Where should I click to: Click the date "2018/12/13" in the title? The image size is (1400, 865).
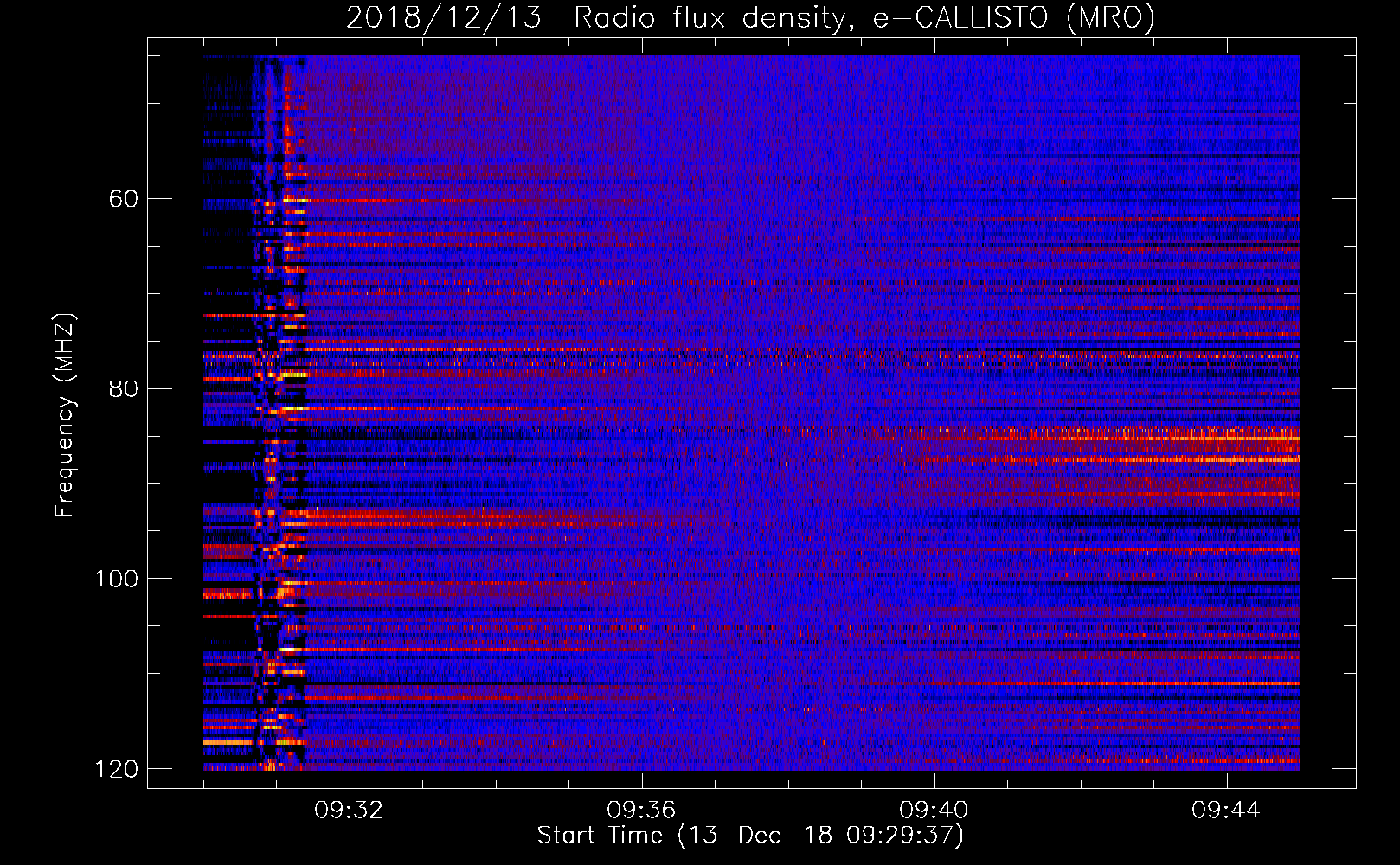[x=444, y=18]
